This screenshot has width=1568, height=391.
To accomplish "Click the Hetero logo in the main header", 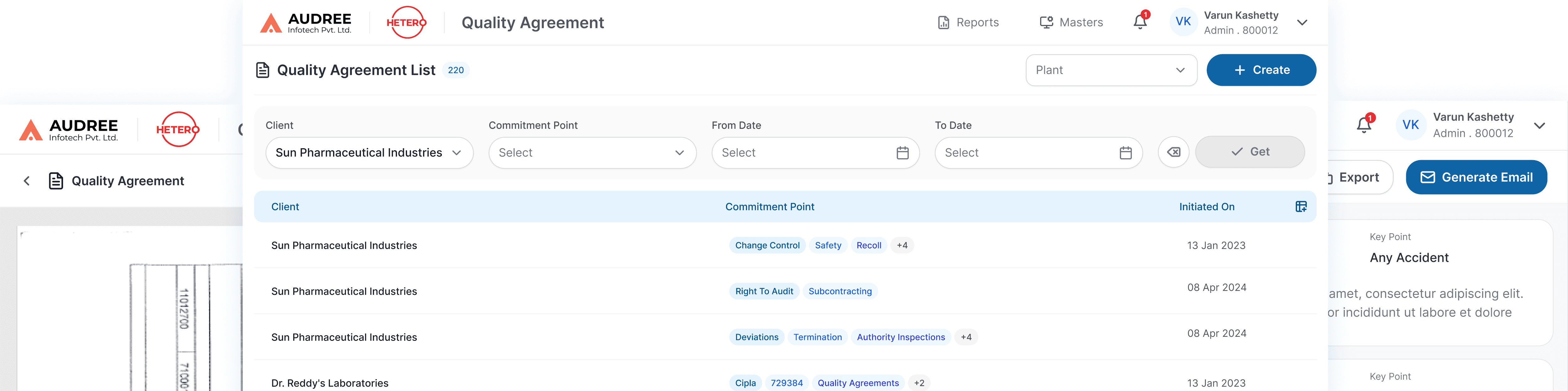I will 406,23.
